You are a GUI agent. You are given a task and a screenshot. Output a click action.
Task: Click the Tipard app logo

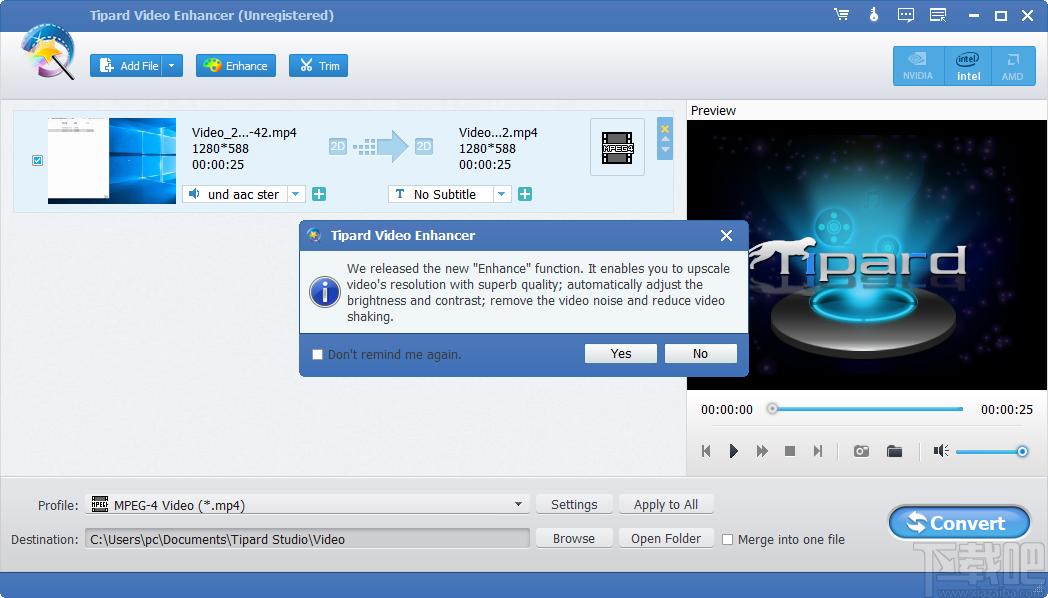[47, 51]
